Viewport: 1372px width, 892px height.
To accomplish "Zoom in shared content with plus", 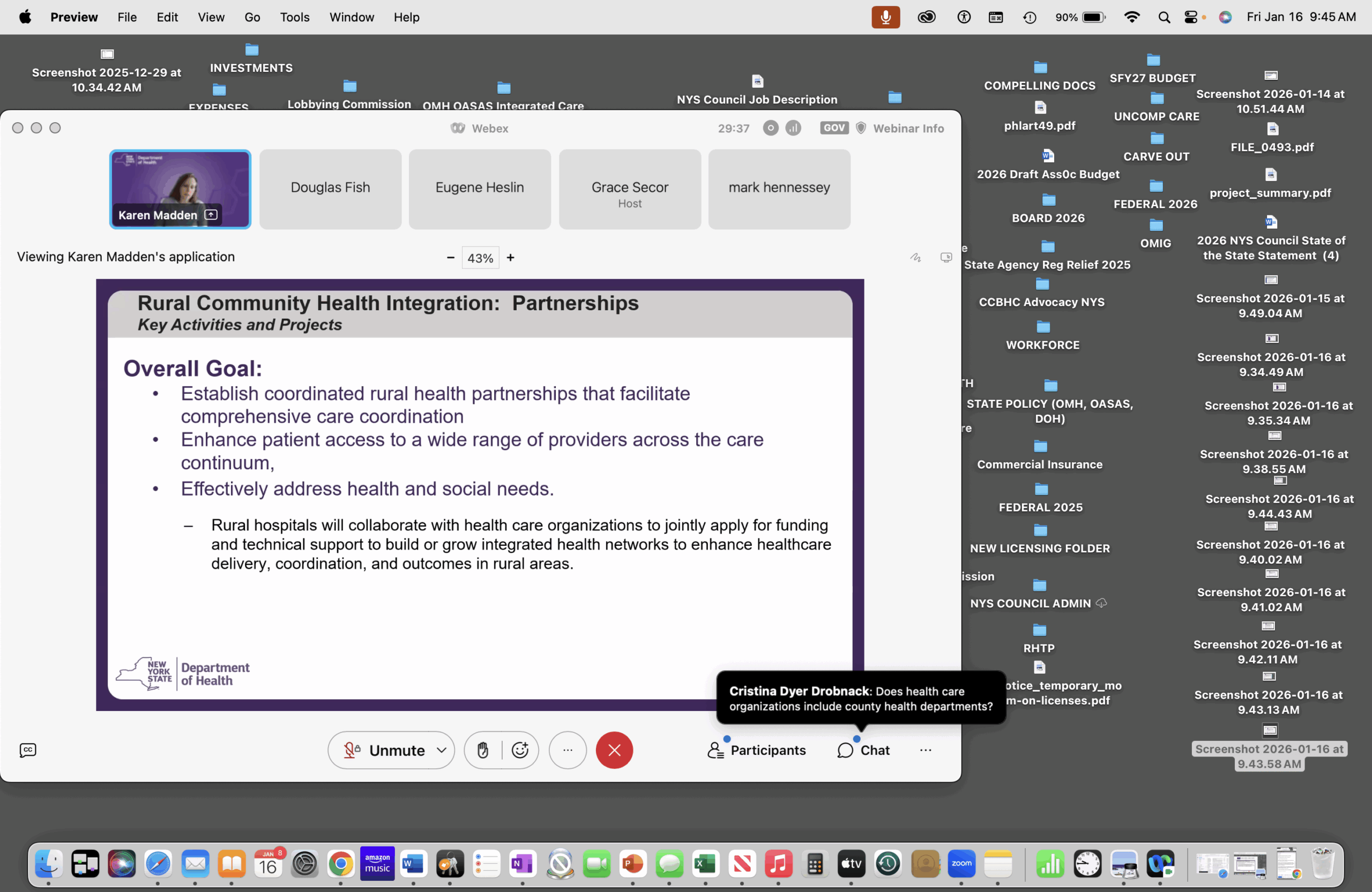I will (510, 258).
